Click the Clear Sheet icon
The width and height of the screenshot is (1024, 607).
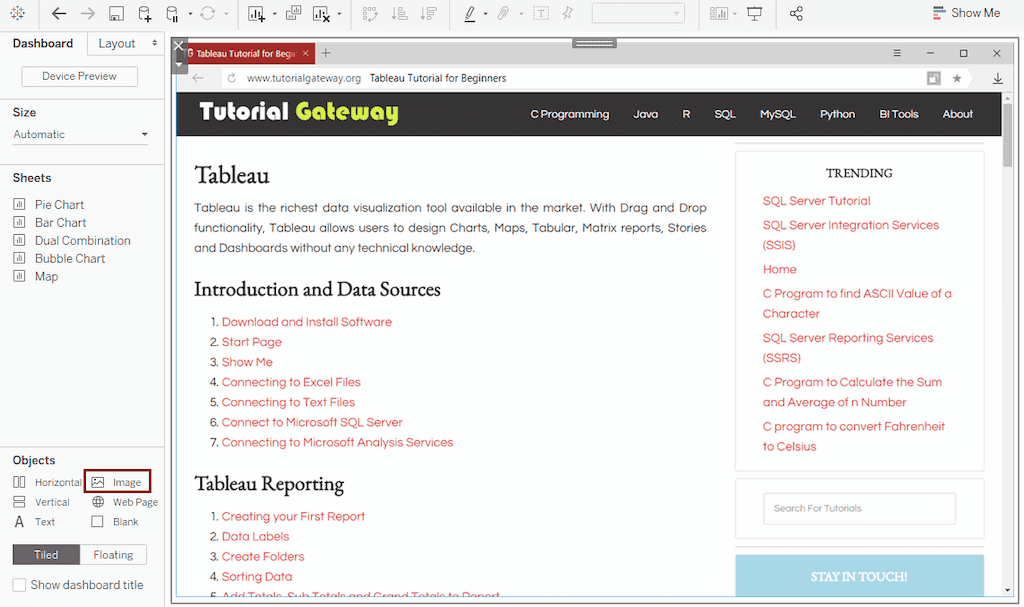click(321, 14)
